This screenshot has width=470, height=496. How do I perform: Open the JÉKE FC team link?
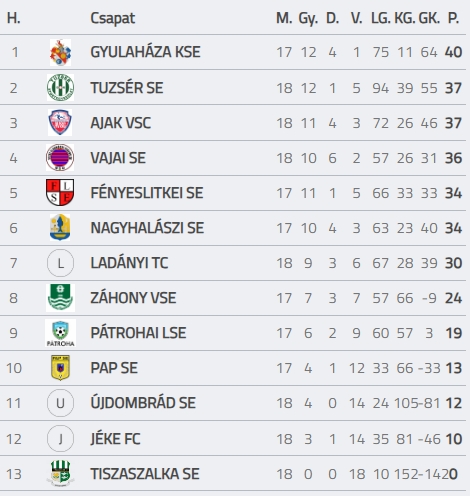click(115, 439)
